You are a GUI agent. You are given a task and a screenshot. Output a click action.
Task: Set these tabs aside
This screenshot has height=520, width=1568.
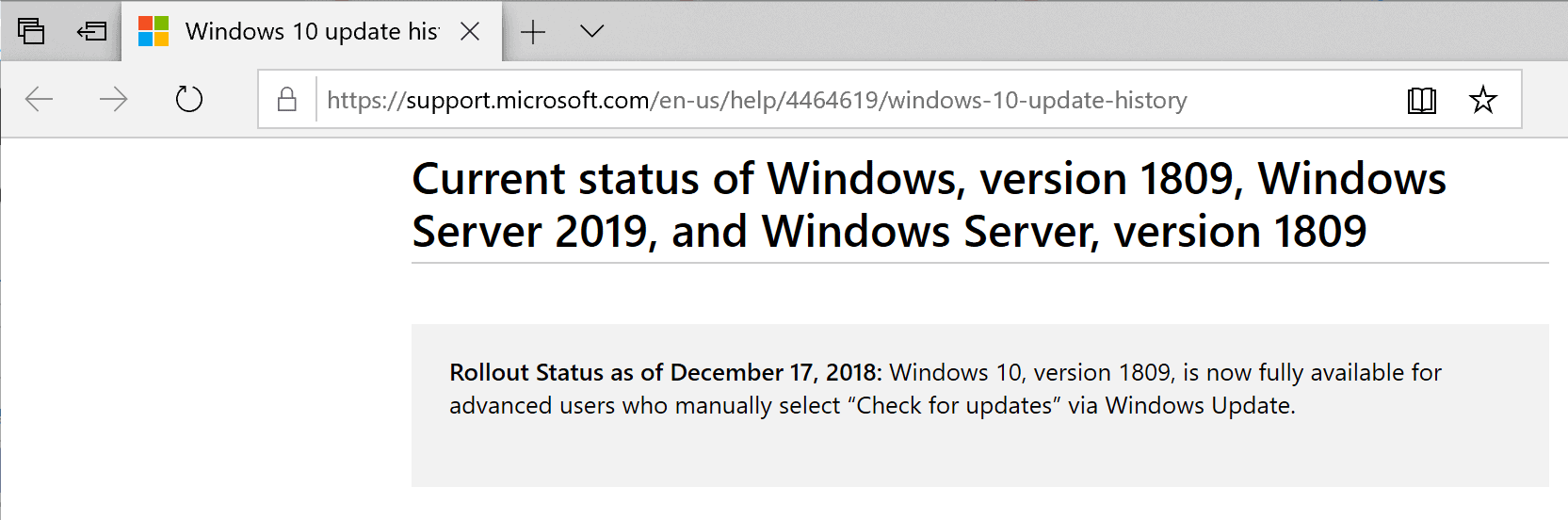click(91, 31)
